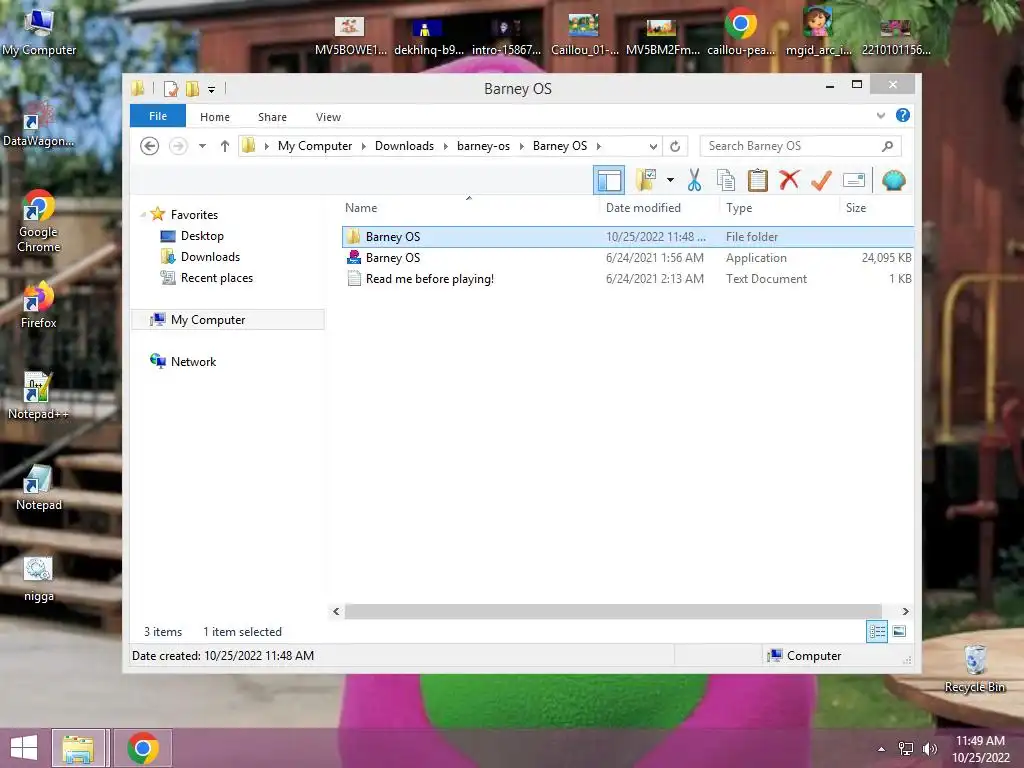The height and width of the screenshot is (768, 1024).
Task: Select the Barney OS Application file
Action: tap(628, 257)
